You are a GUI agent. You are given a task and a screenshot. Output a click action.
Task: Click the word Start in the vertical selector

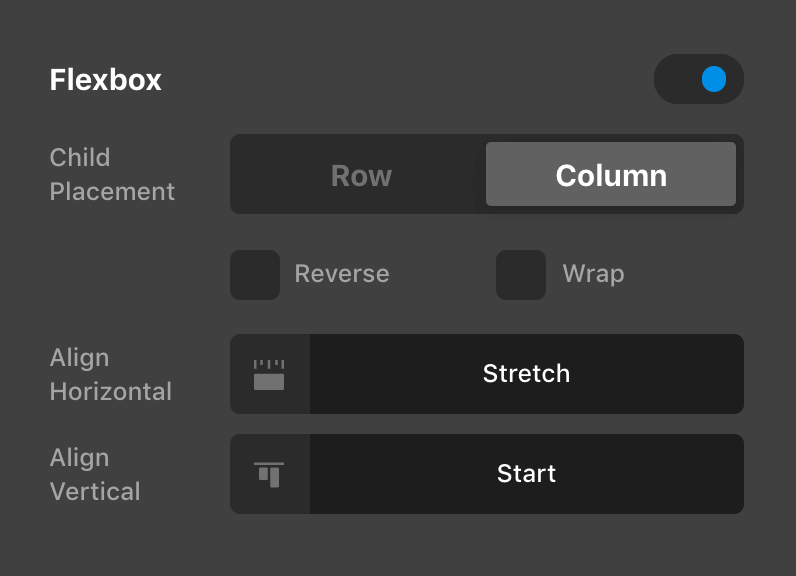[526, 474]
